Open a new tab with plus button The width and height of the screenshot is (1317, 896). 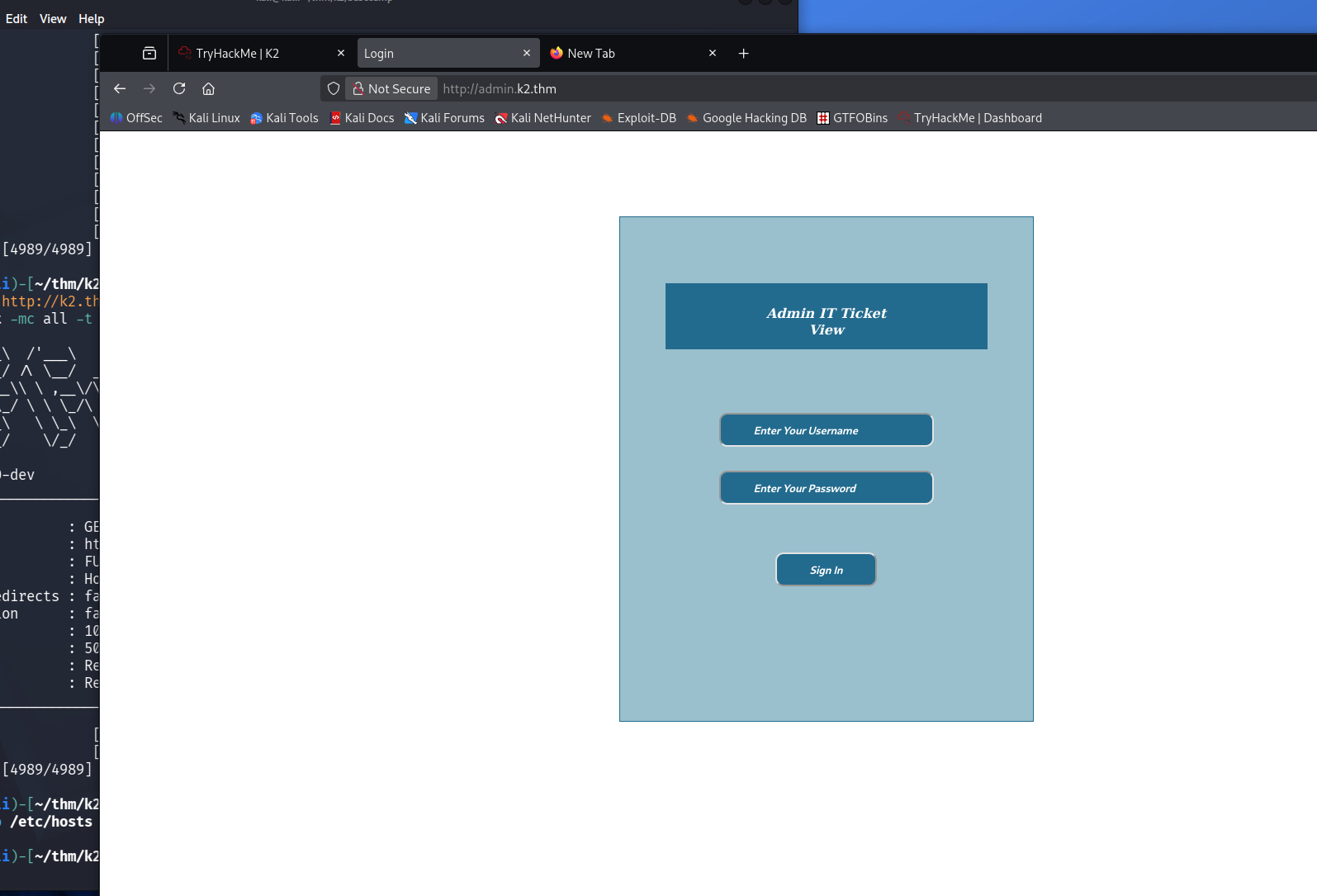point(744,53)
